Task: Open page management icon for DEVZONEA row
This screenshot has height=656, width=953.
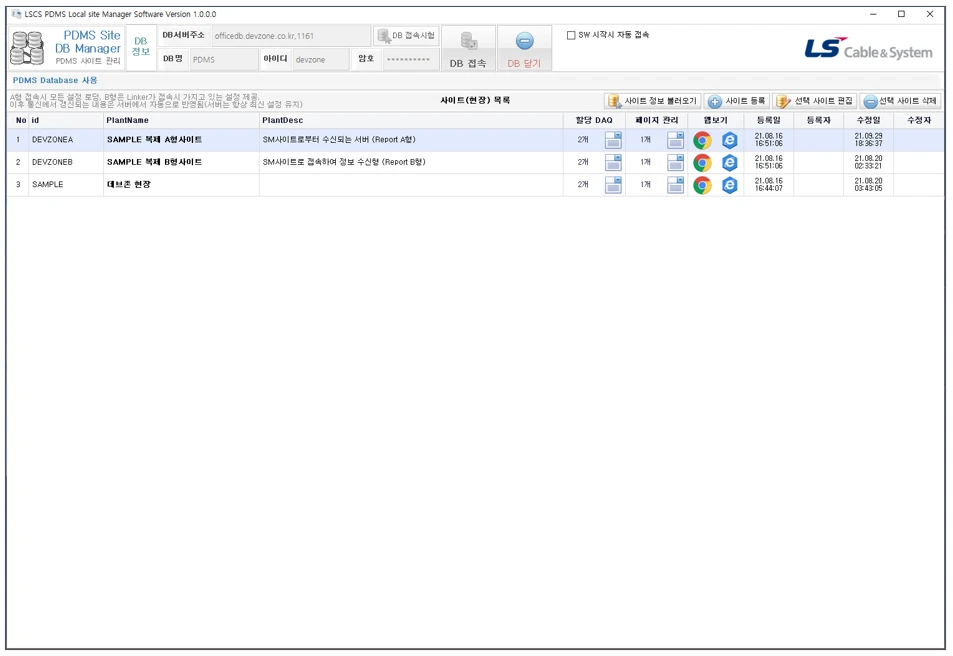Action: (x=675, y=140)
